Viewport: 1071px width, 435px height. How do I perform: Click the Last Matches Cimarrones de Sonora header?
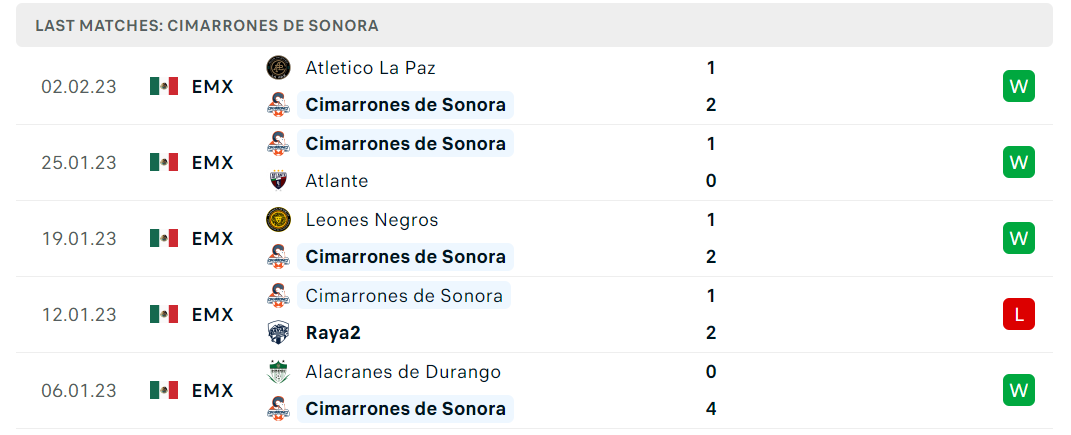(x=207, y=26)
